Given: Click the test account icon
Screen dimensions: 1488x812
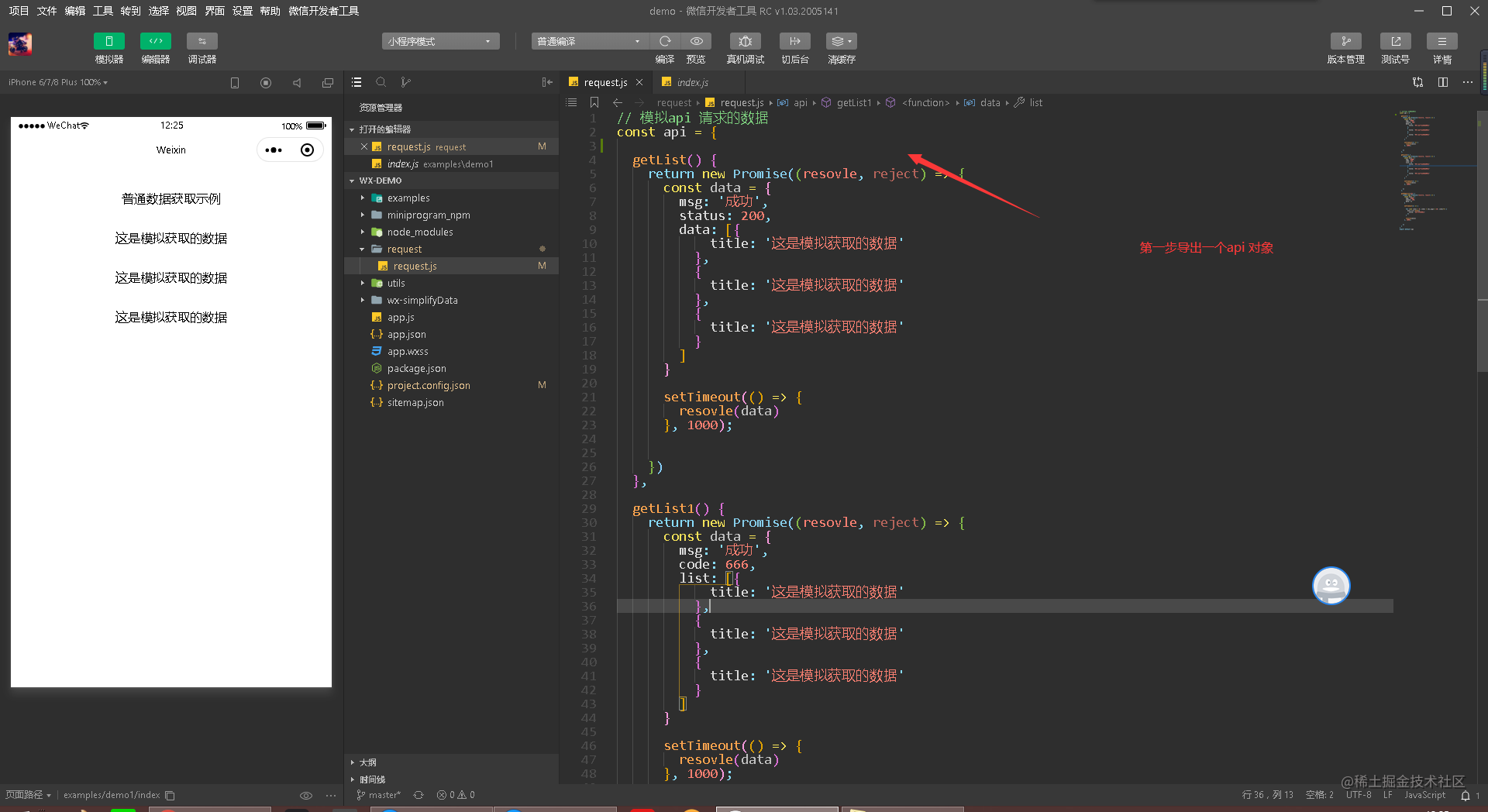Looking at the screenshot, I should pyautogui.click(x=1396, y=41).
